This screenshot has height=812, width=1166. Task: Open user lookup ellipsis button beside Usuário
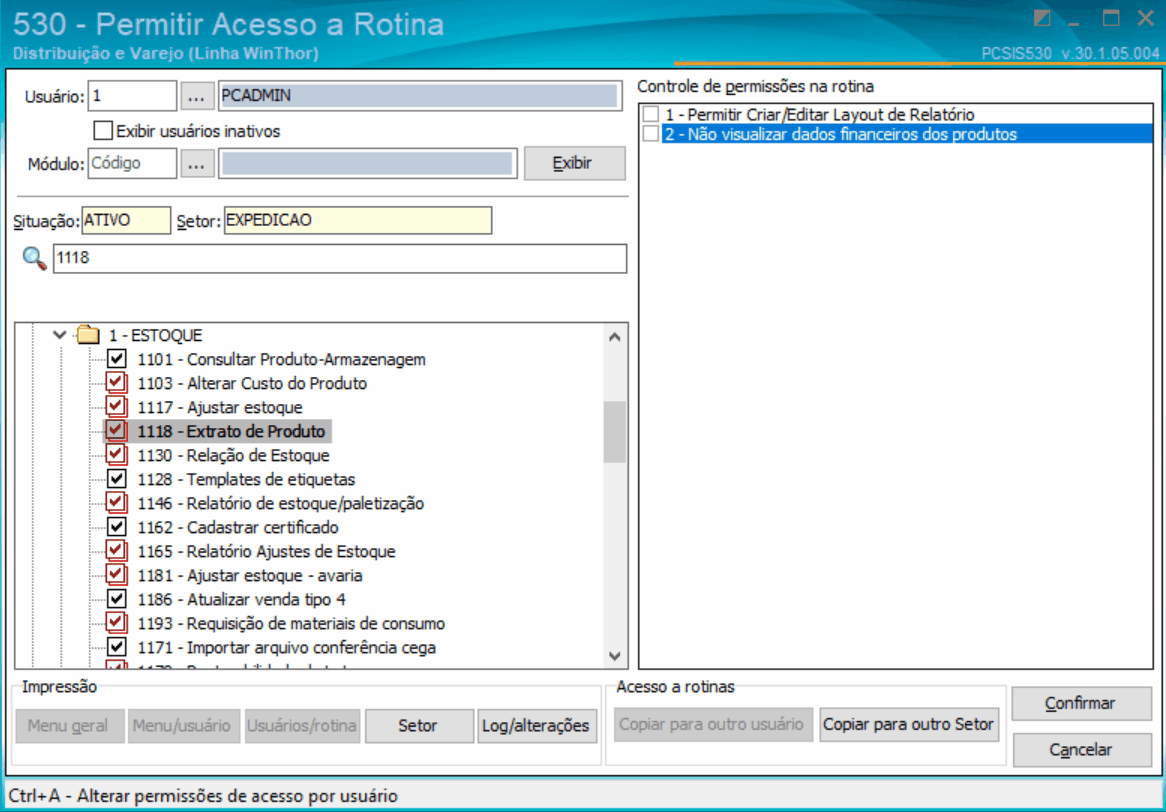click(197, 96)
